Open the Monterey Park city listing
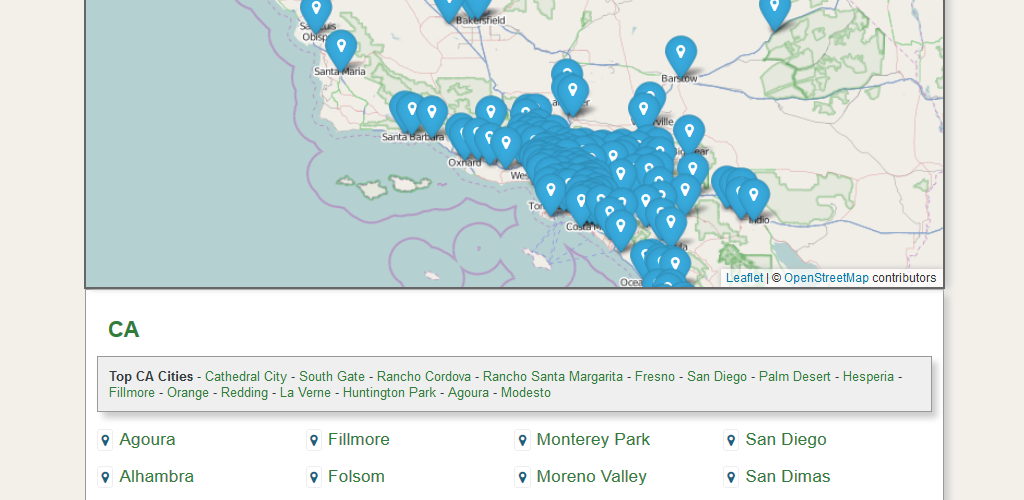The image size is (1024, 500). [593, 440]
